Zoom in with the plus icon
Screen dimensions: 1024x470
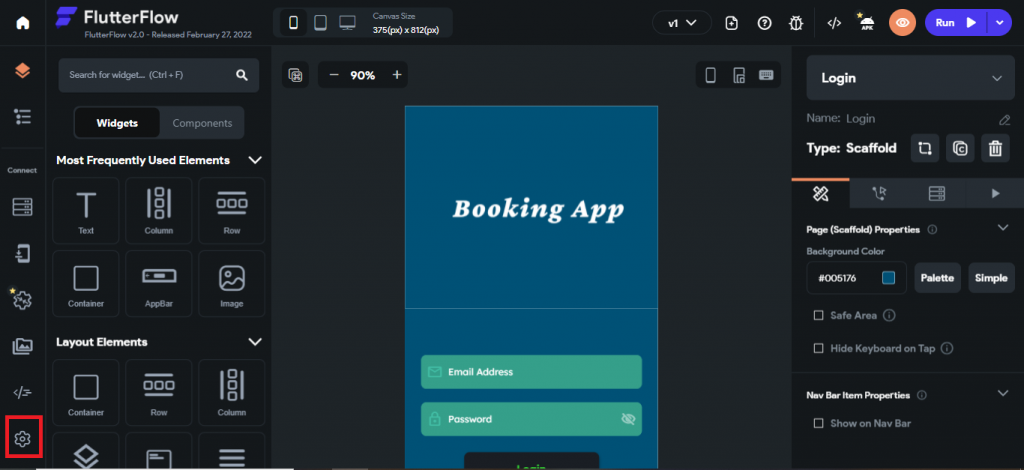point(396,75)
